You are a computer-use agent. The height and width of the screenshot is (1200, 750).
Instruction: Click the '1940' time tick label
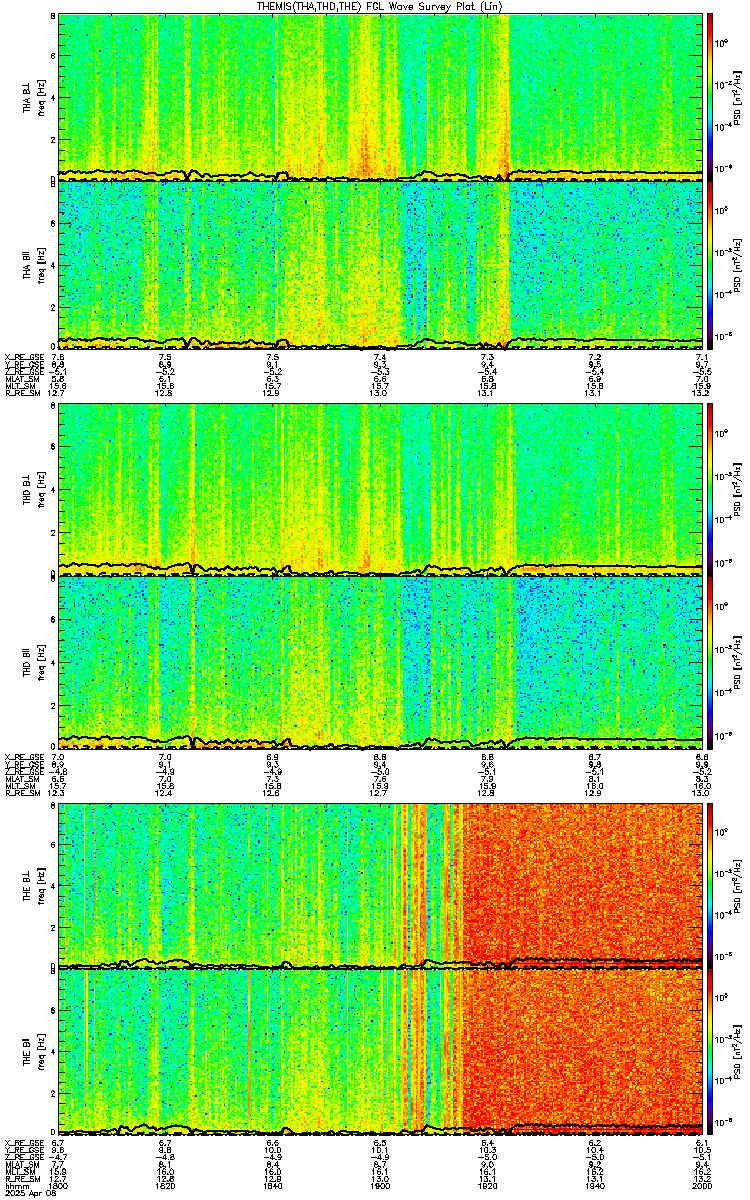(x=594, y=1185)
